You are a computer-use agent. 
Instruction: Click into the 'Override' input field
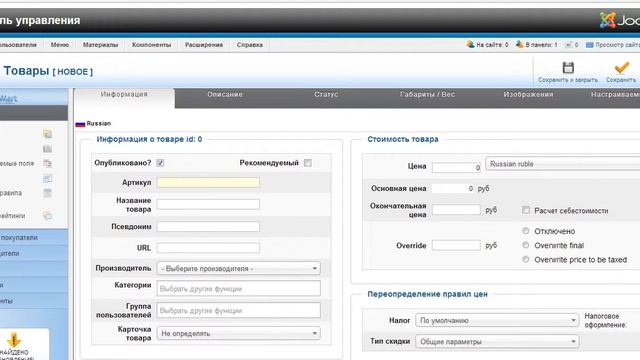[x=456, y=245]
